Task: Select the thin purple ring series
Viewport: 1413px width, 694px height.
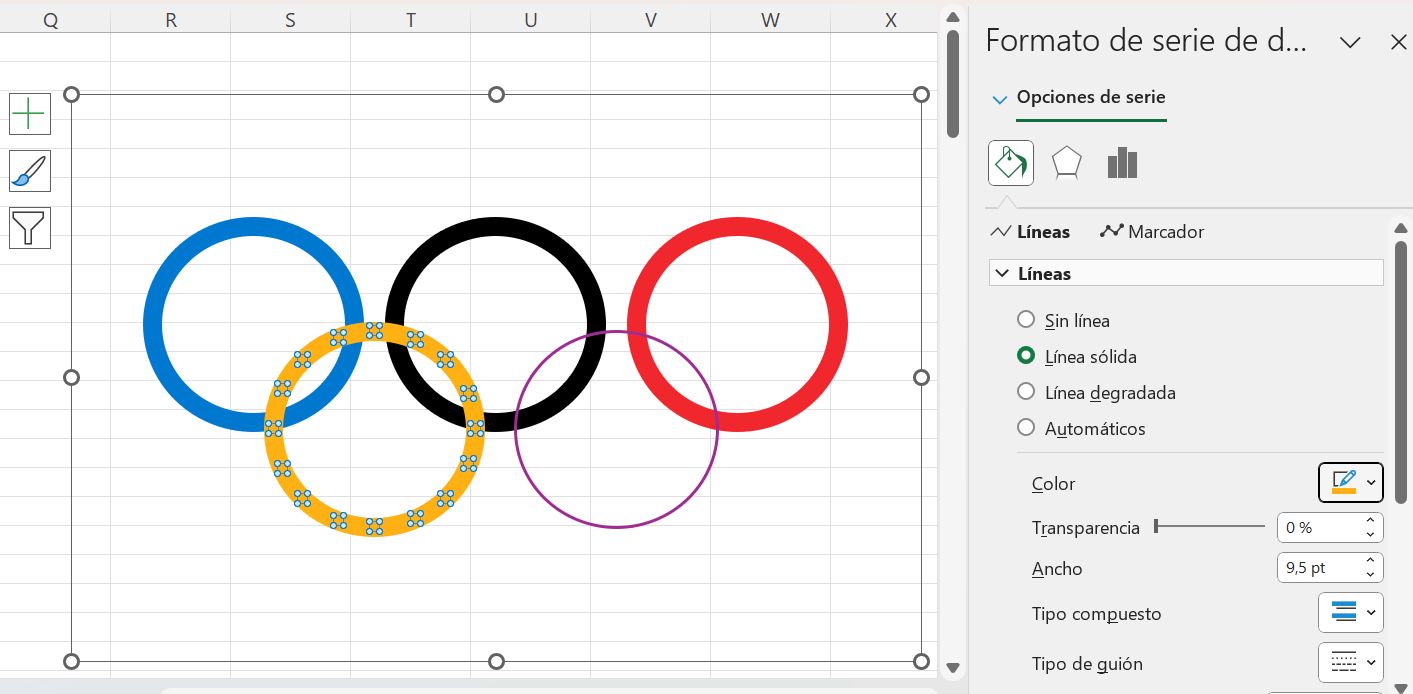Action: 616,527
